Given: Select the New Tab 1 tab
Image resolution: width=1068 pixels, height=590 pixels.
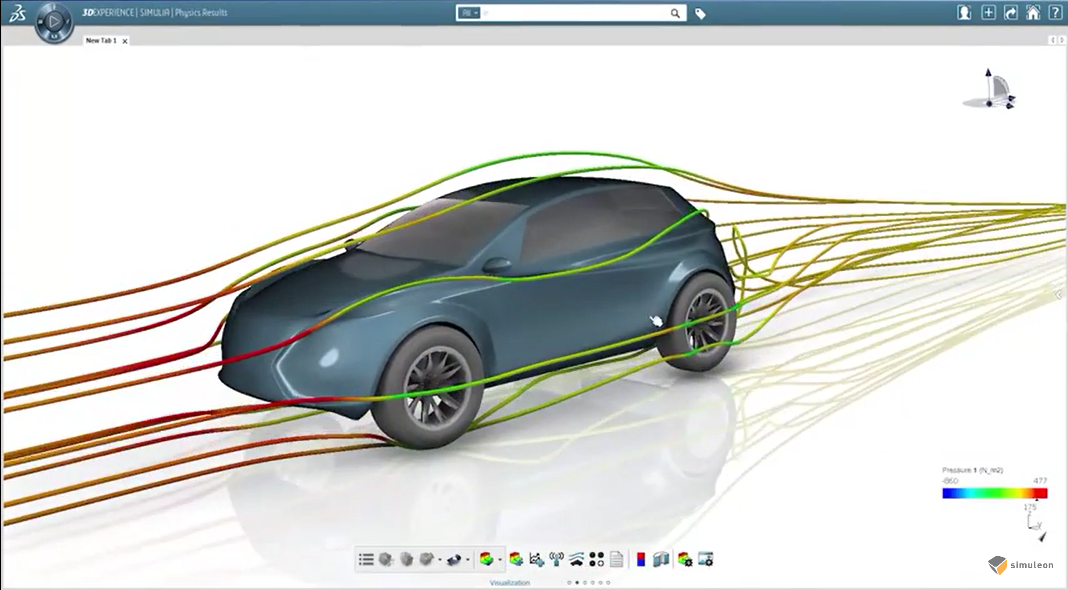Looking at the screenshot, I should [100, 40].
